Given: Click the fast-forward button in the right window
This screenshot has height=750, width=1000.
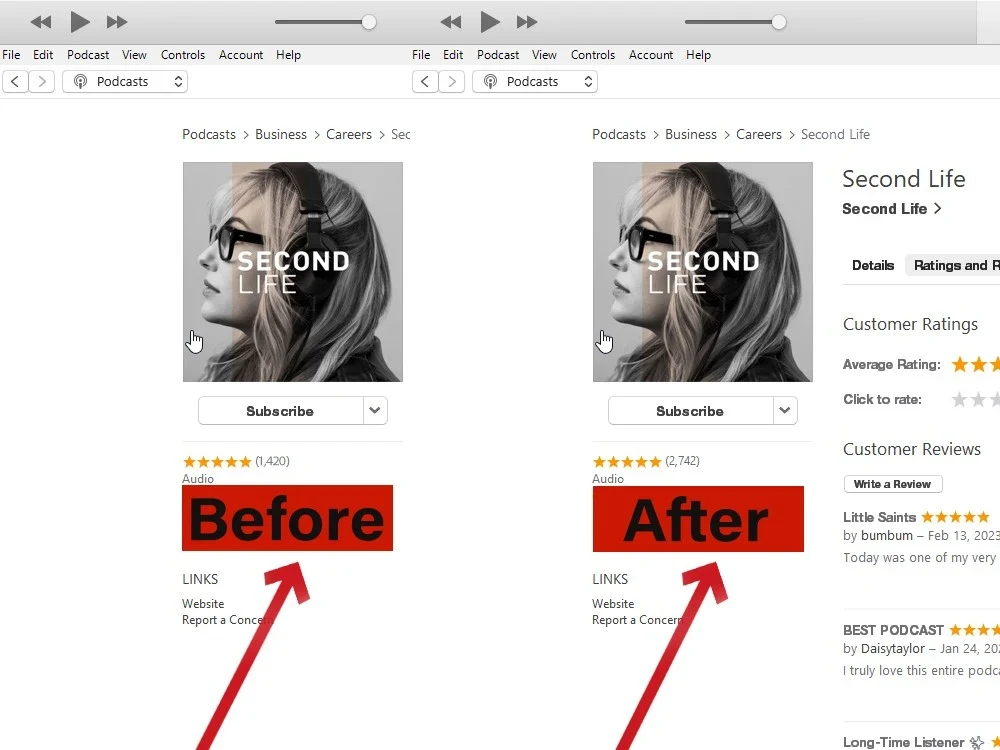Looking at the screenshot, I should (x=527, y=22).
